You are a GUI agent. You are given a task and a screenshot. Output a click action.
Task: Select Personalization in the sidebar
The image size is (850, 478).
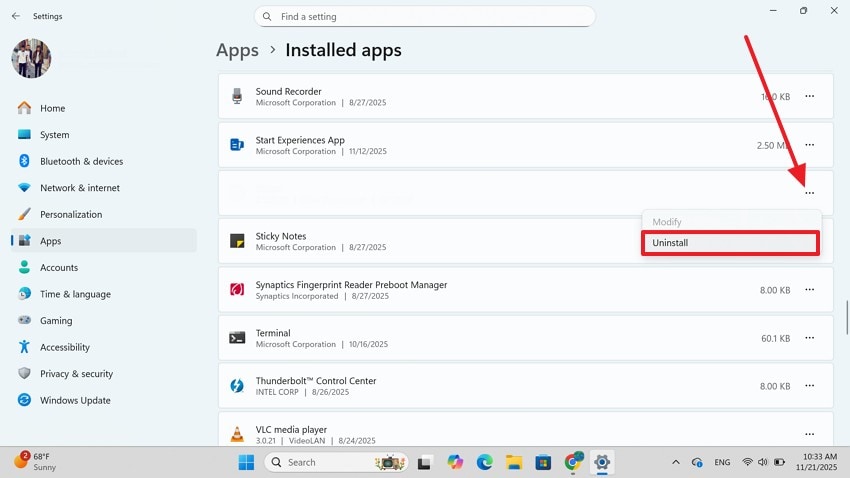[x=103, y=214]
